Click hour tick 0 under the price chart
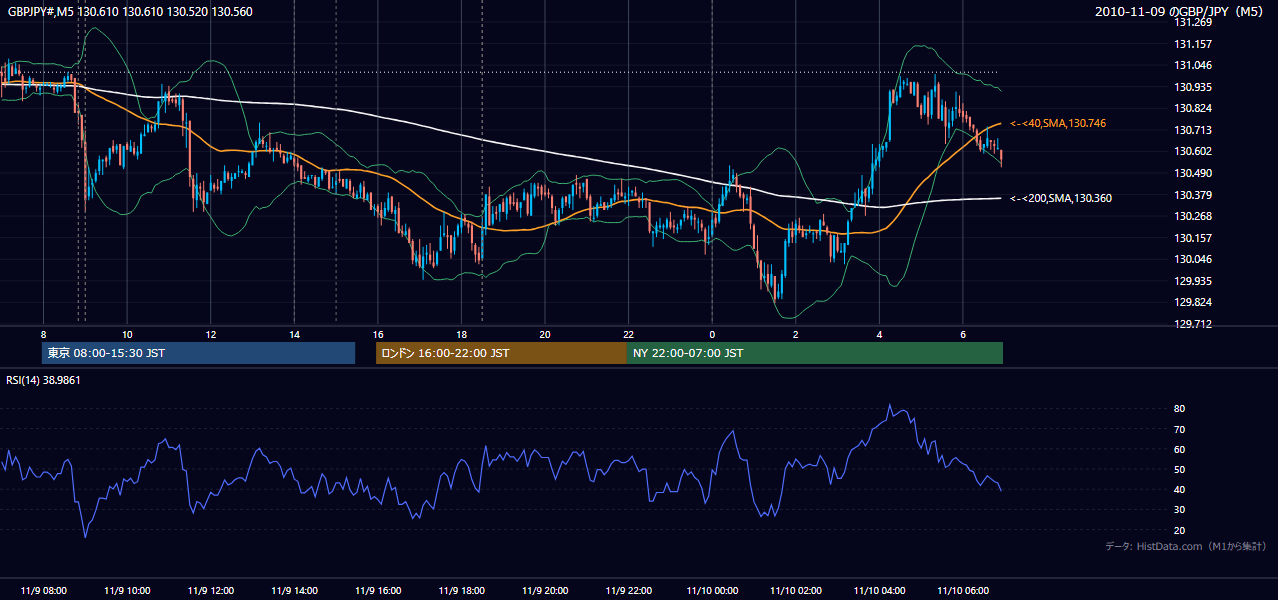Viewport: 1278px width, 600px height. tap(712, 334)
